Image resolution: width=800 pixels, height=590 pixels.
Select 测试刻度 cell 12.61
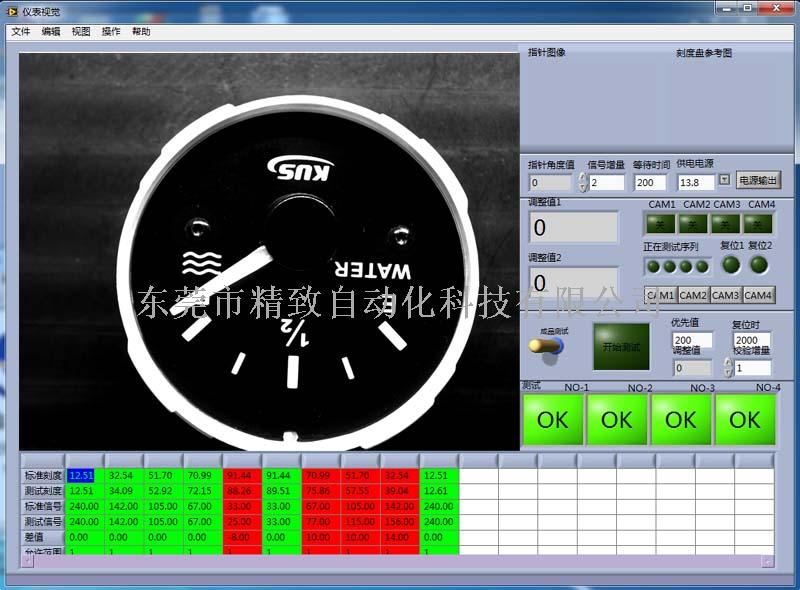pyautogui.click(x=439, y=491)
